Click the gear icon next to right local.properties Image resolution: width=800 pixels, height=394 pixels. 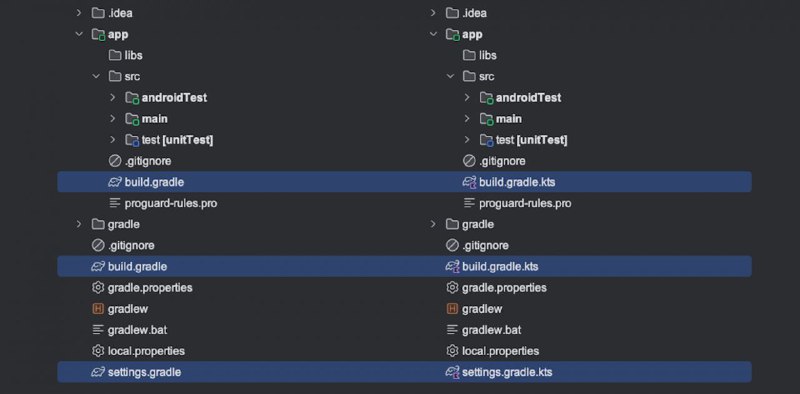(x=452, y=351)
